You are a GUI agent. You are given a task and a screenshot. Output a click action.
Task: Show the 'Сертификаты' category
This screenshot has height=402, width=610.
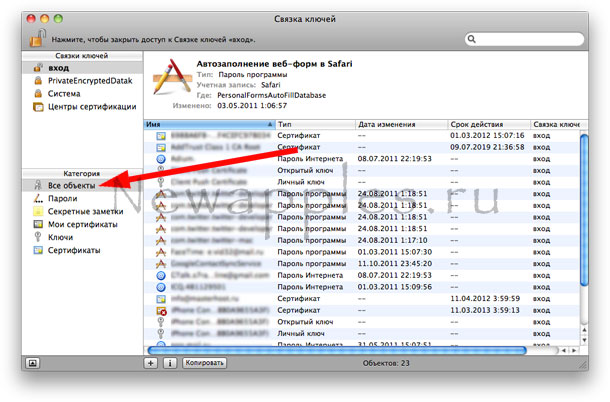(x=73, y=251)
